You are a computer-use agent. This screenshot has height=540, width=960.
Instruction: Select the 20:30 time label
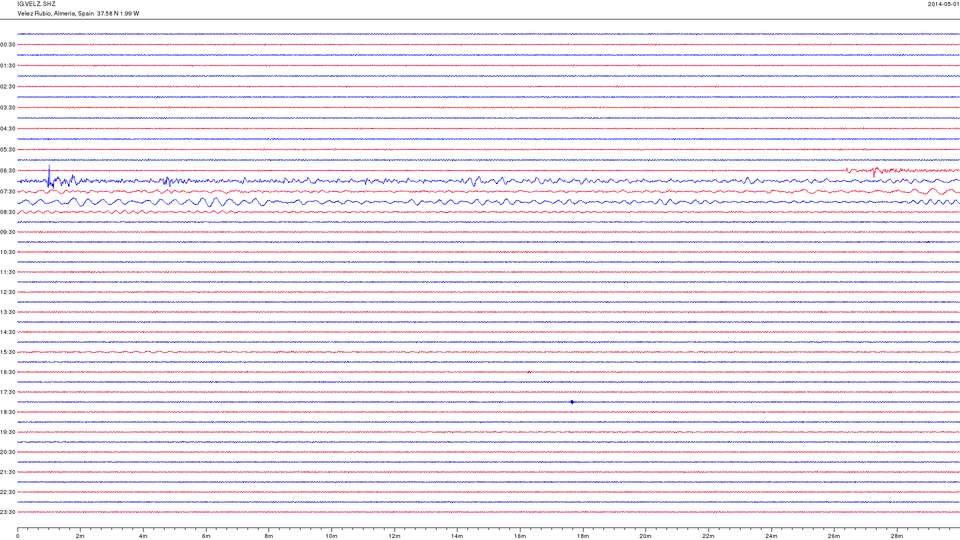(x=8, y=452)
